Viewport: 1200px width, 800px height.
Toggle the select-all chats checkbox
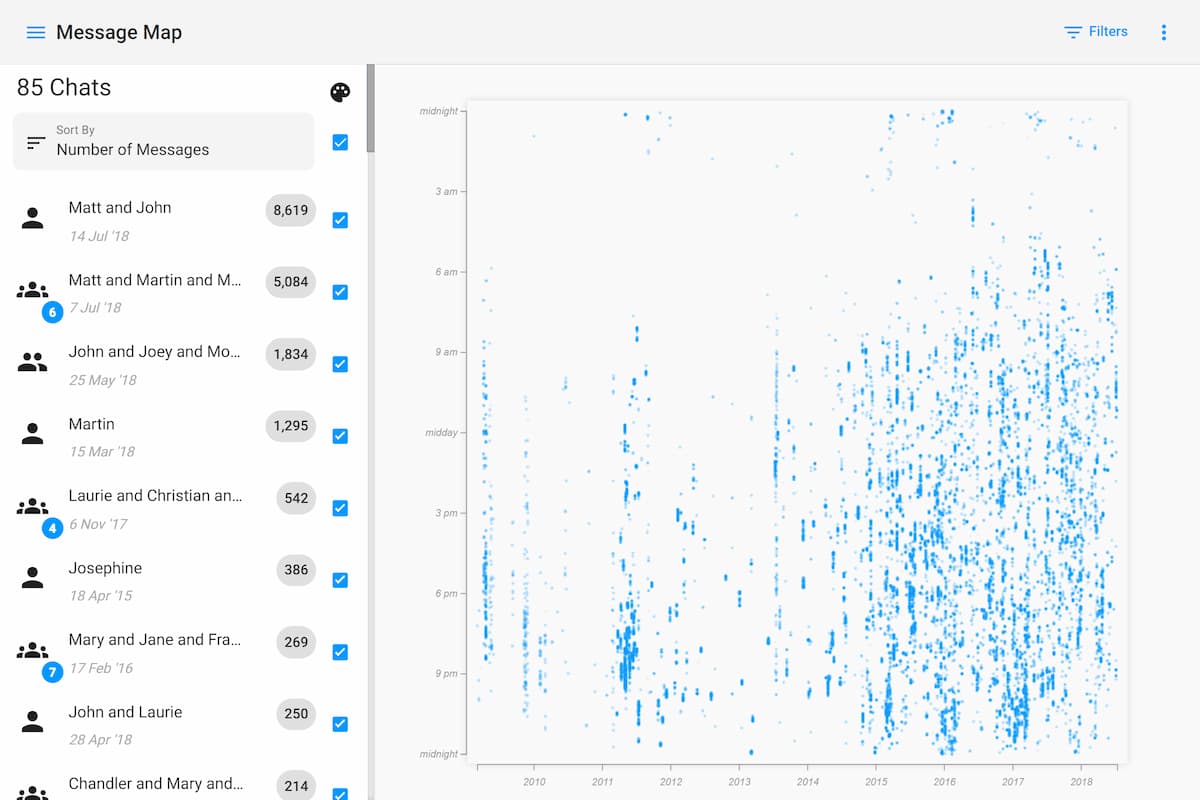click(340, 142)
